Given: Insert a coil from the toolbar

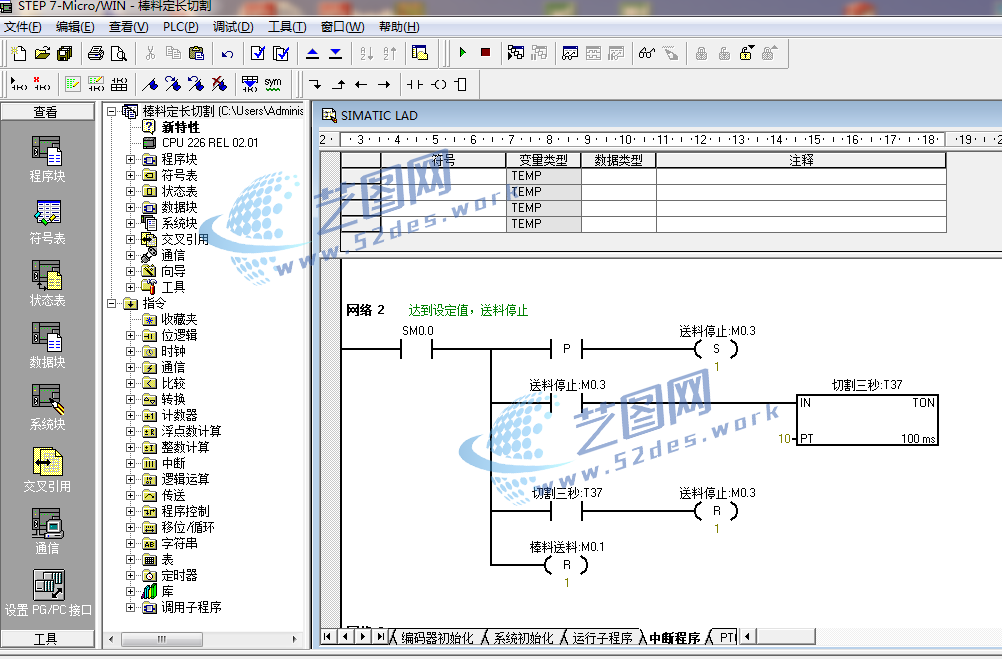Looking at the screenshot, I should pos(438,84).
